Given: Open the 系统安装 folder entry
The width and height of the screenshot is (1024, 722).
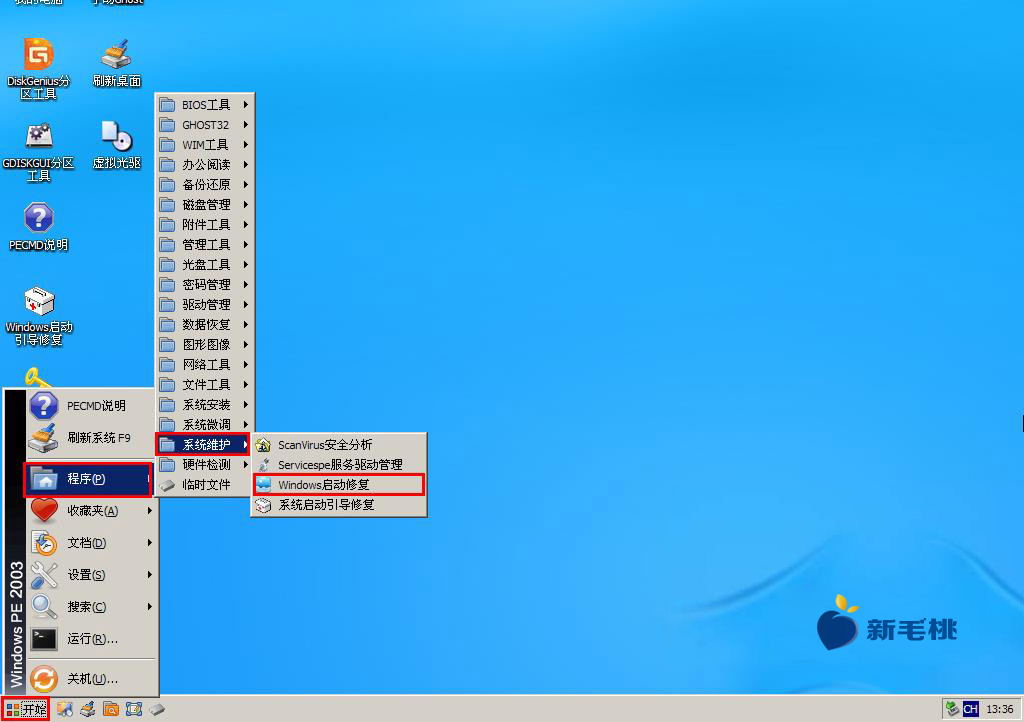Looking at the screenshot, I should pos(204,405).
